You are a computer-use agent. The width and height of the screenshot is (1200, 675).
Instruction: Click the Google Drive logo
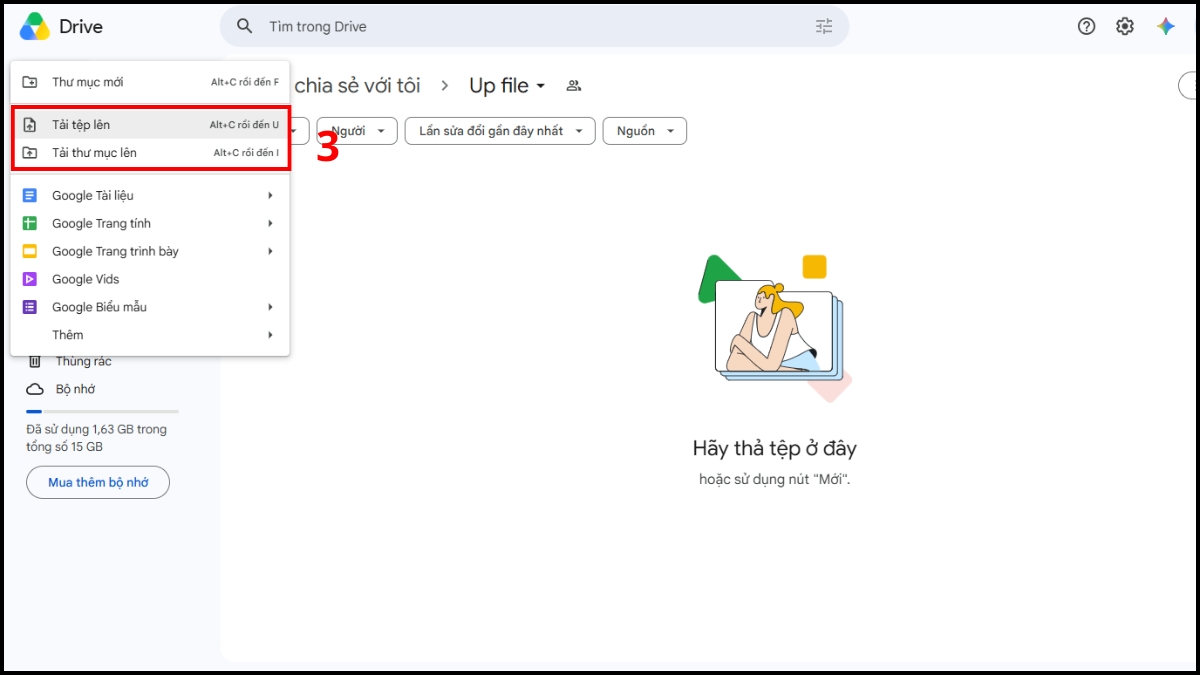coord(35,27)
